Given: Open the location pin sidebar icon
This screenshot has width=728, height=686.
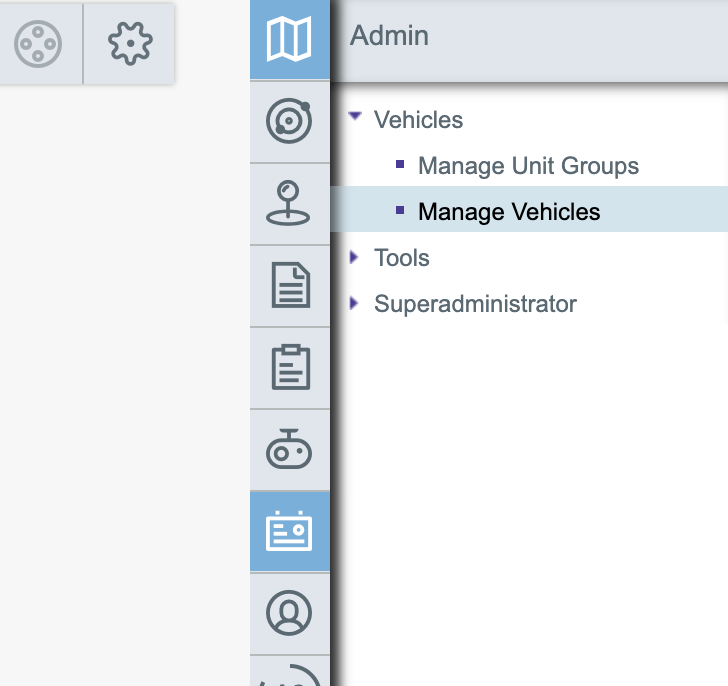Looking at the screenshot, I should click(x=289, y=204).
